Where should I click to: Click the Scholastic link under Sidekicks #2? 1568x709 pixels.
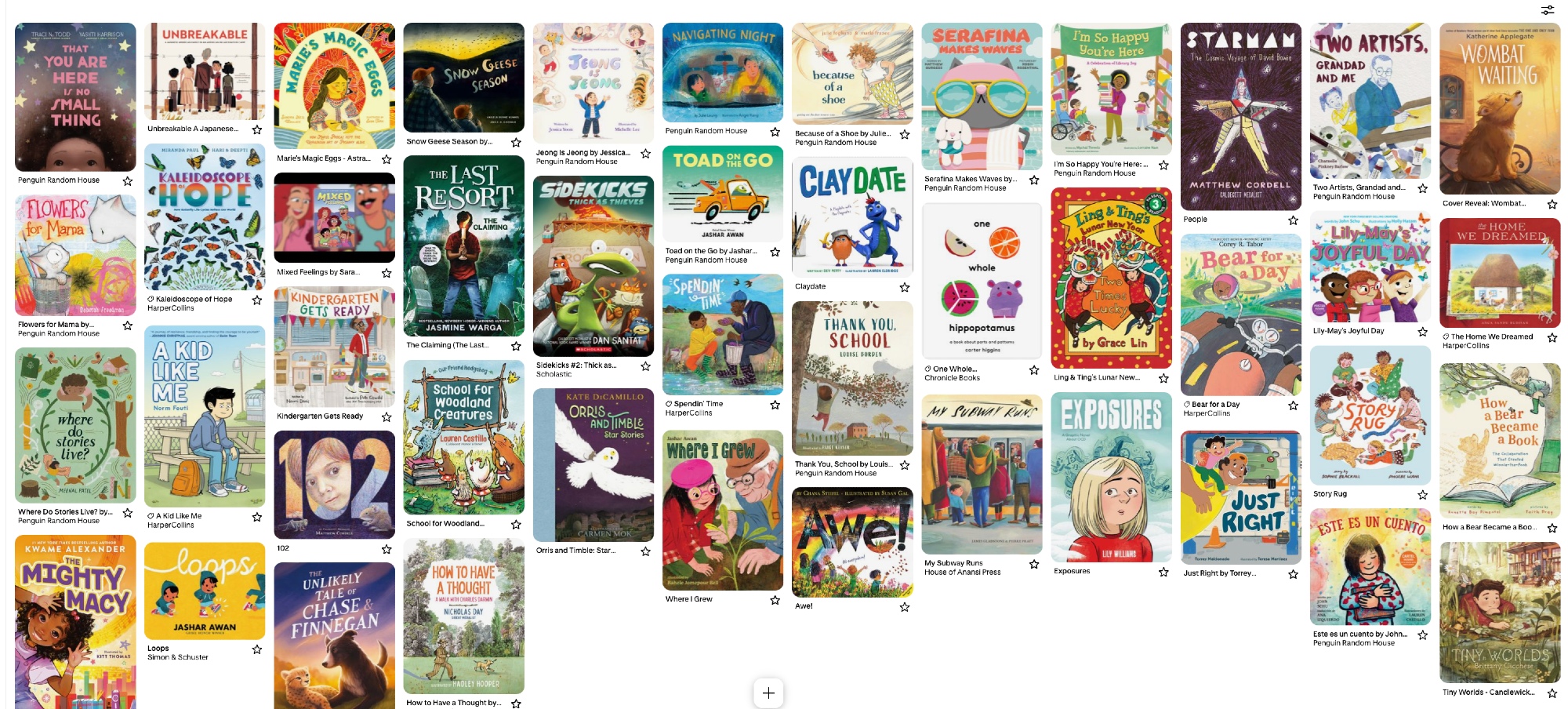[x=554, y=374]
